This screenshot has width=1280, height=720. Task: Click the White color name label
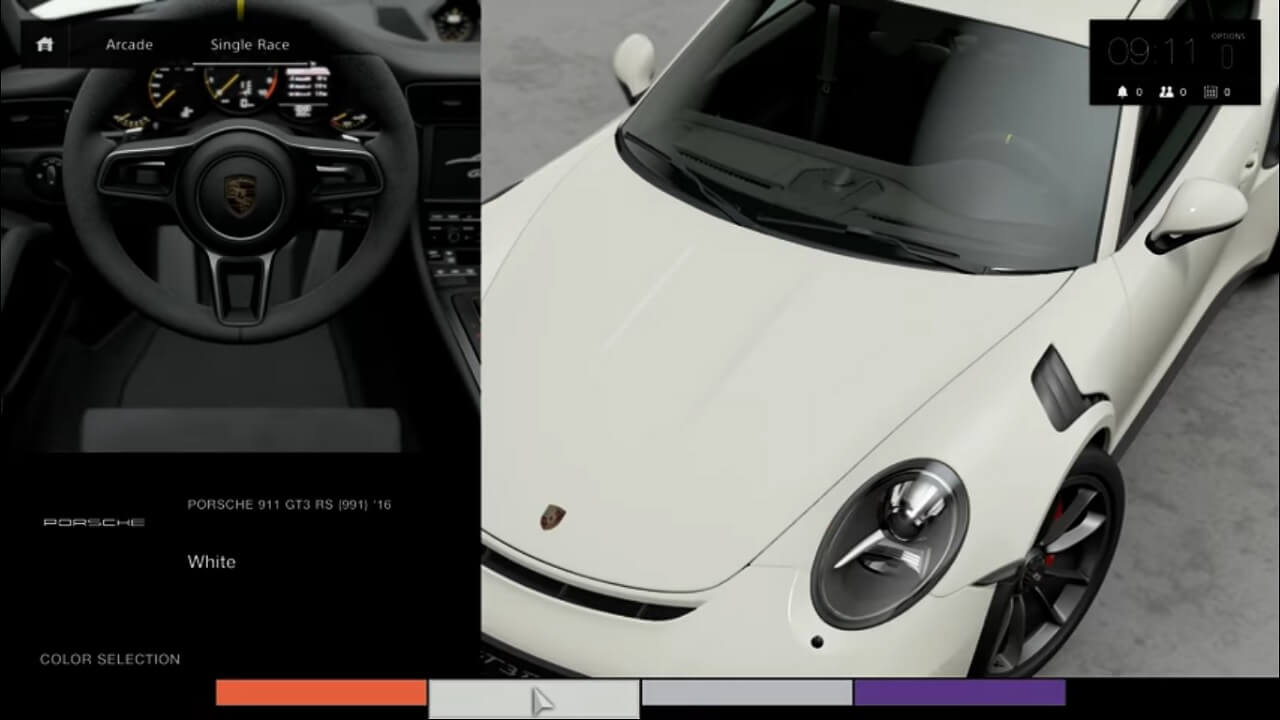point(211,562)
